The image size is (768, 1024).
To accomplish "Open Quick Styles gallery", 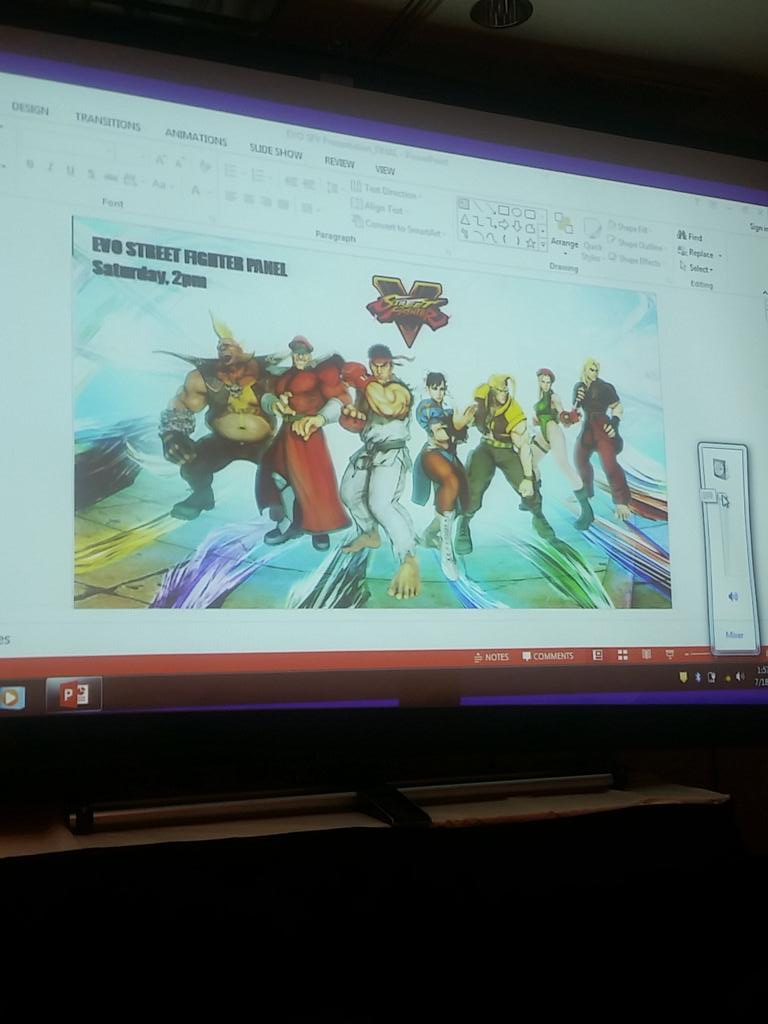I will [x=592, y=238].
